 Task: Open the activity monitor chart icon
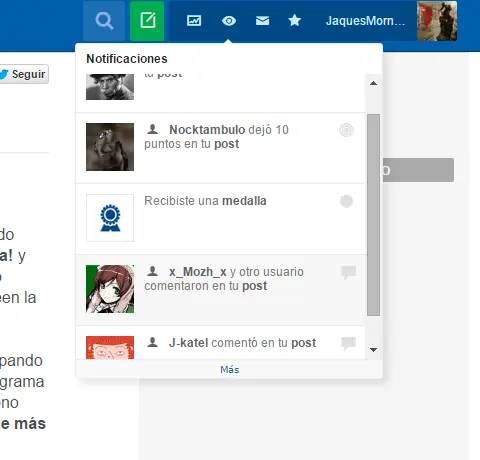pos(194,21)
